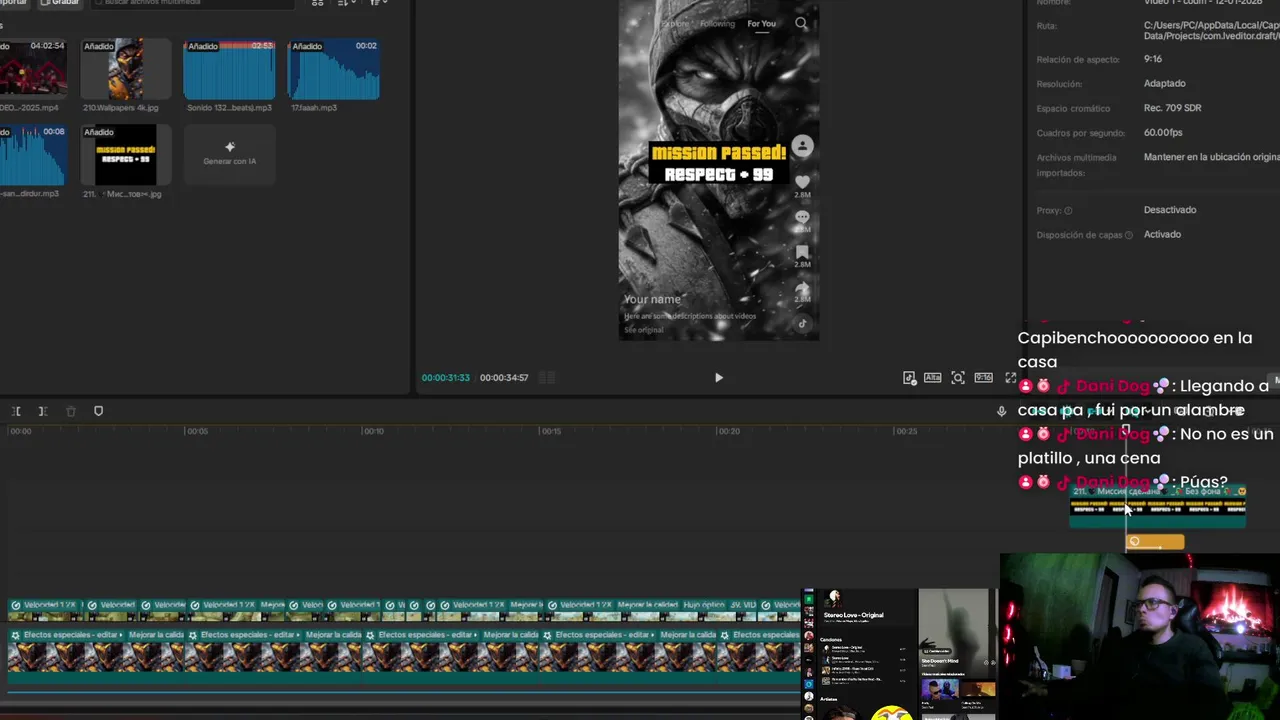
Task: Click the Grabar record button
Action: point(60,3)
